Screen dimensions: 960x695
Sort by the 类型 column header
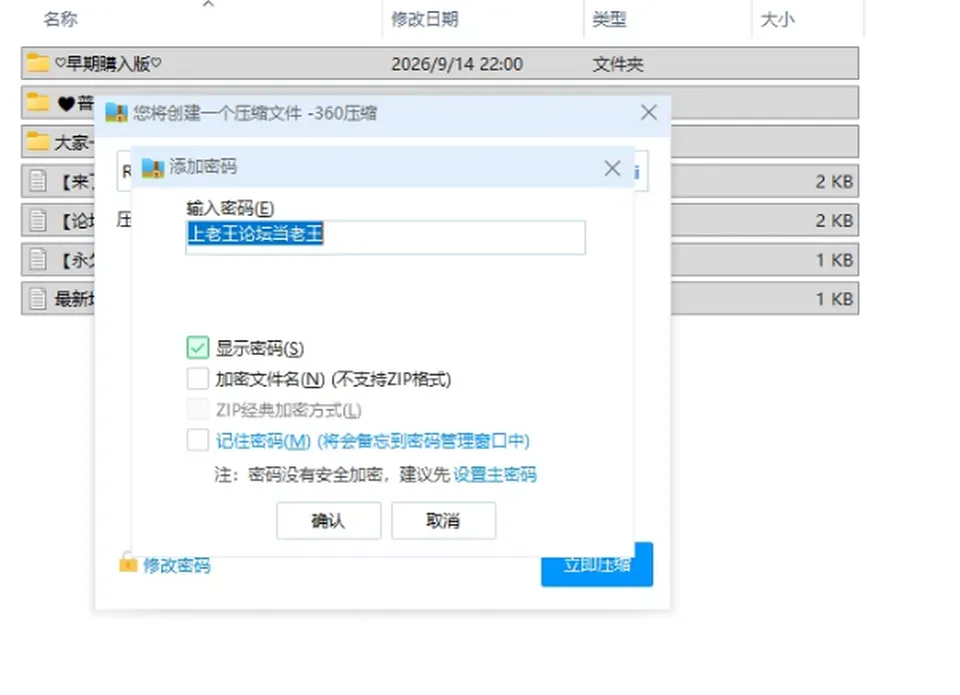coord(609,19)
